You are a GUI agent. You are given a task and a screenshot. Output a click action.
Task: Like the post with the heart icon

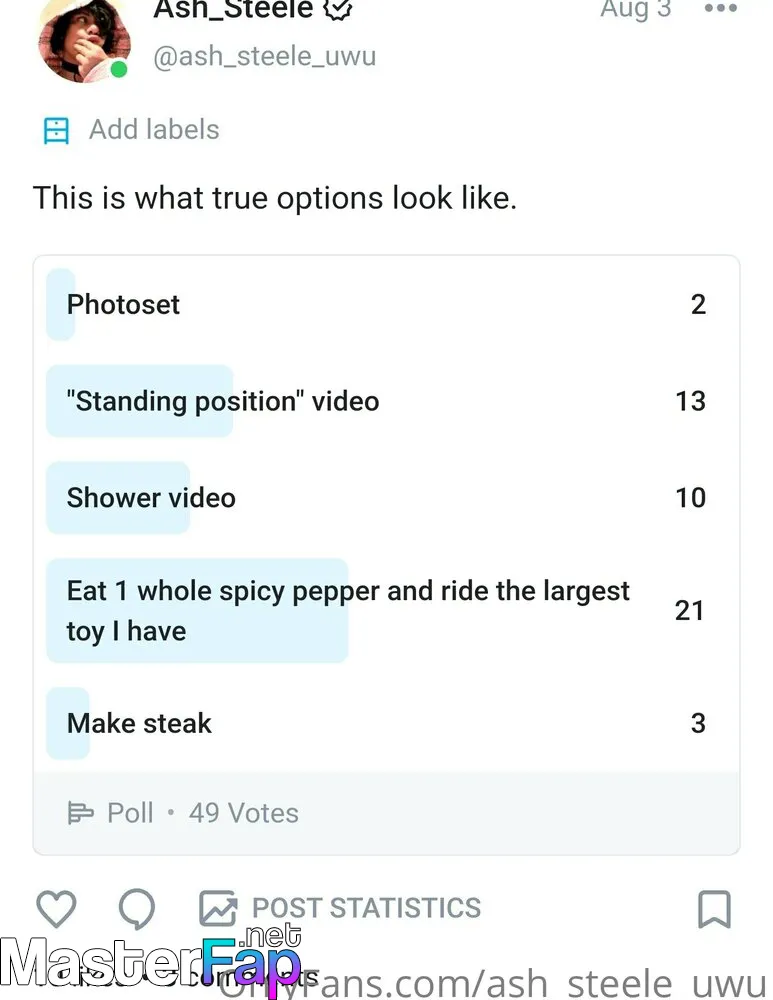56,908
